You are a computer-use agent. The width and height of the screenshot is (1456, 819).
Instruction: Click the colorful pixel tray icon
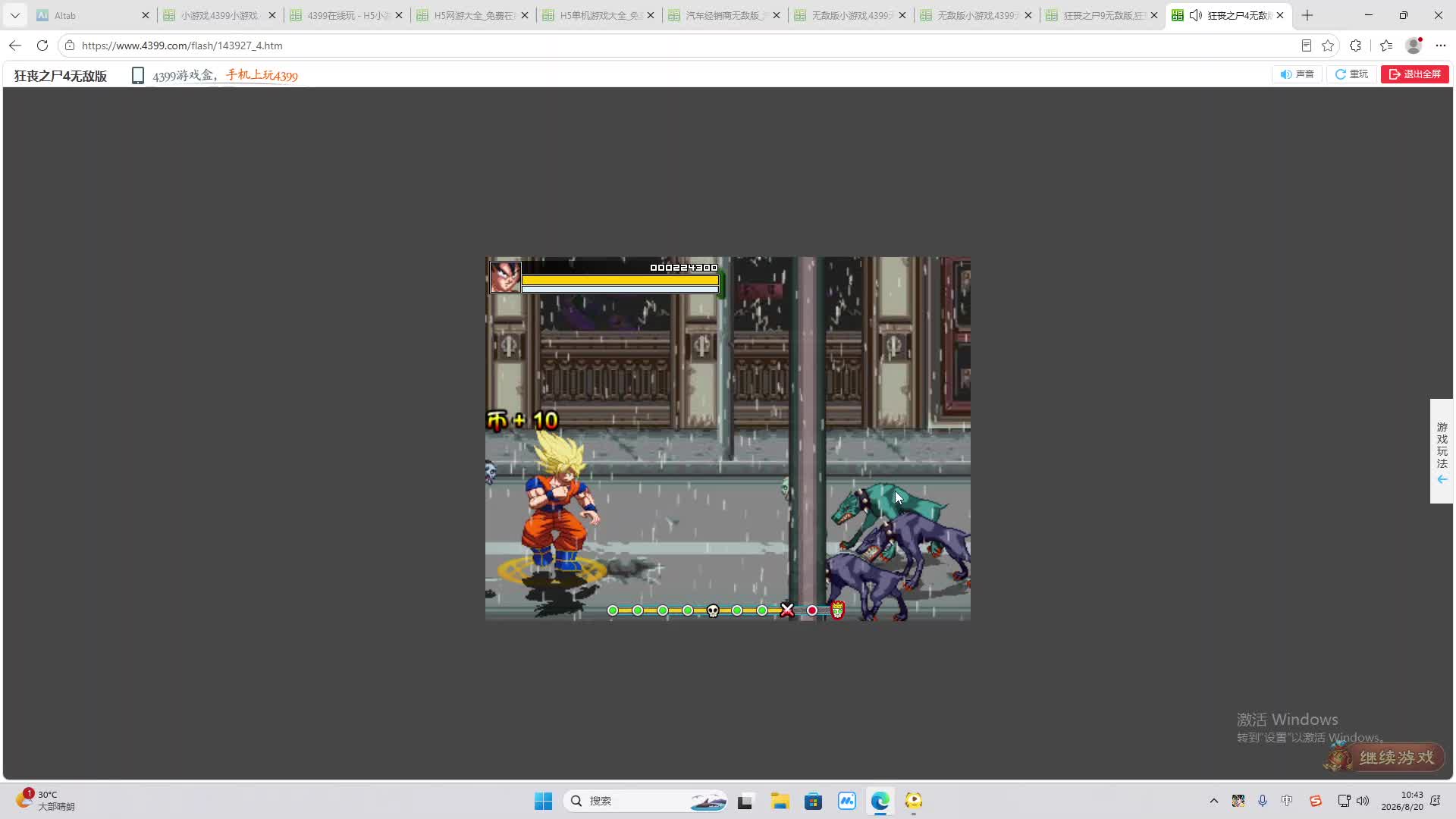pyautogui.click(x=1238, y=801)
